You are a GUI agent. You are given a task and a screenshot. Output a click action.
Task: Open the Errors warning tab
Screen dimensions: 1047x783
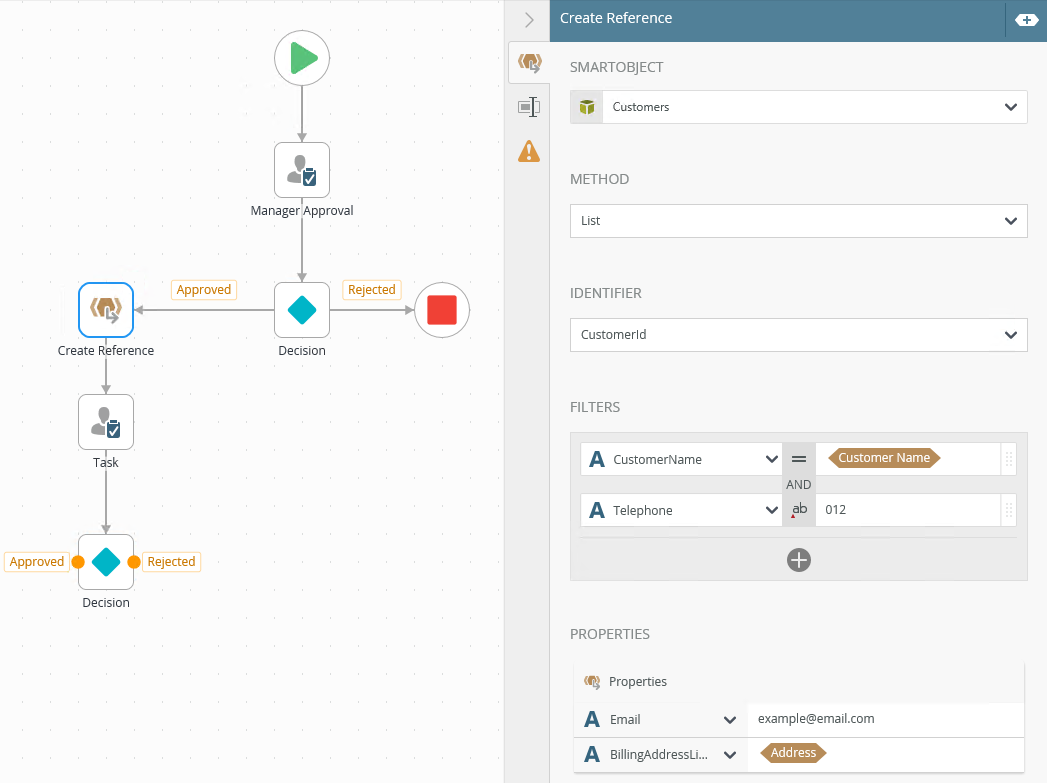tap(530, 152)
